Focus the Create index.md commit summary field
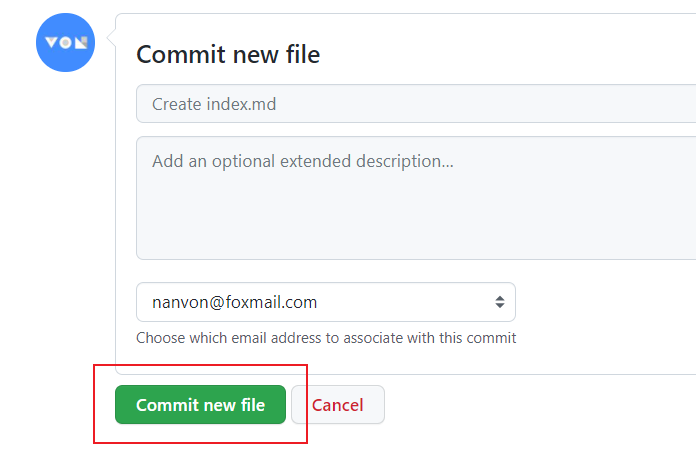This screenshot has height=467, width=696. pos(416,104)
